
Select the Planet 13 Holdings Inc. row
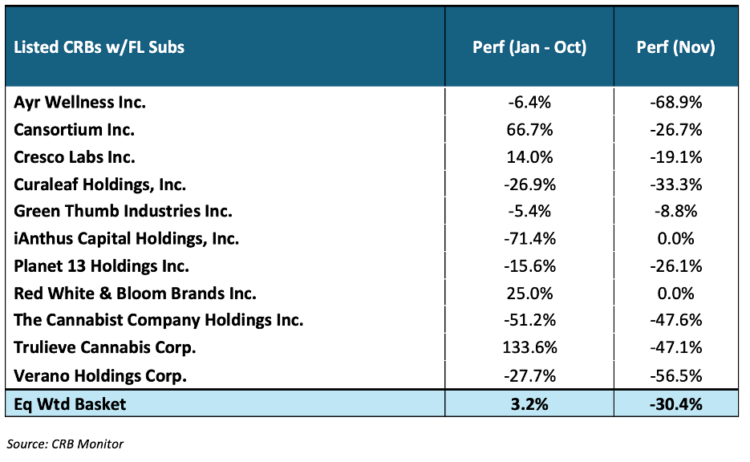pyautogui.click(x=103, y=266)
